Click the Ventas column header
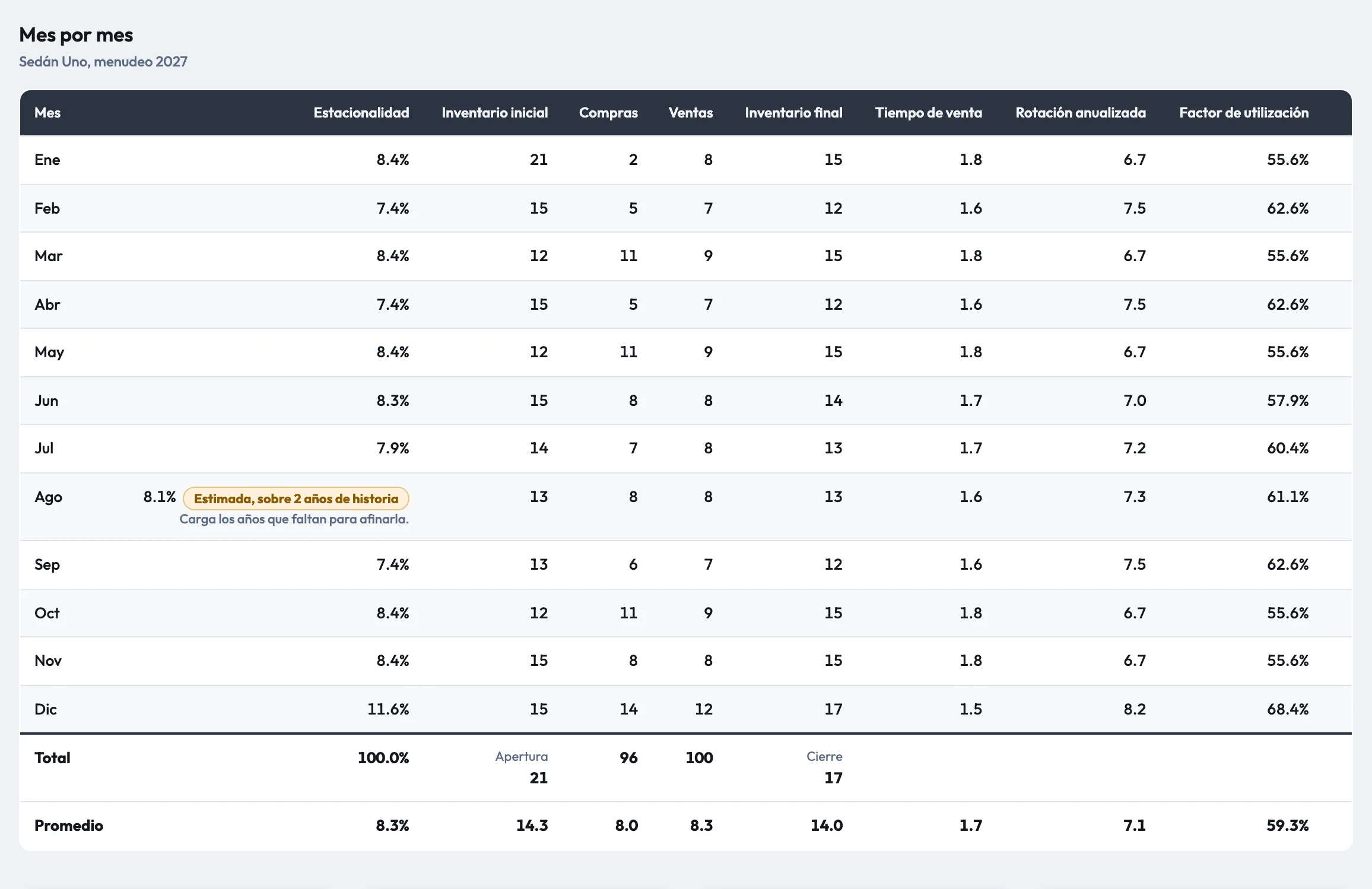This screenshot has width=1372, height=889. click(x=691, y=113)
